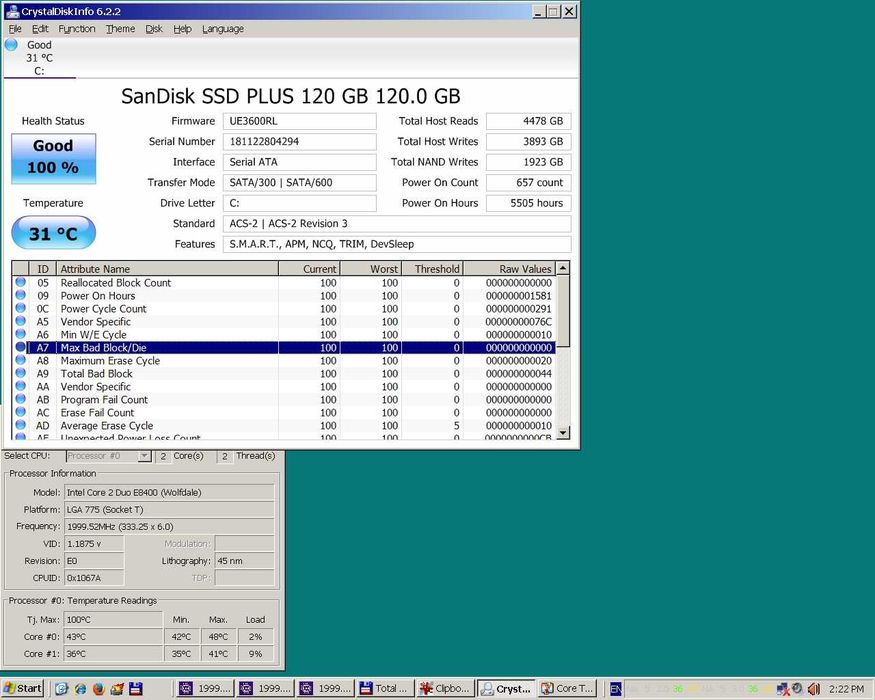The image size is (875, 700).
Task: Click status icon of Power On Hours row
Action: point(21,295)
